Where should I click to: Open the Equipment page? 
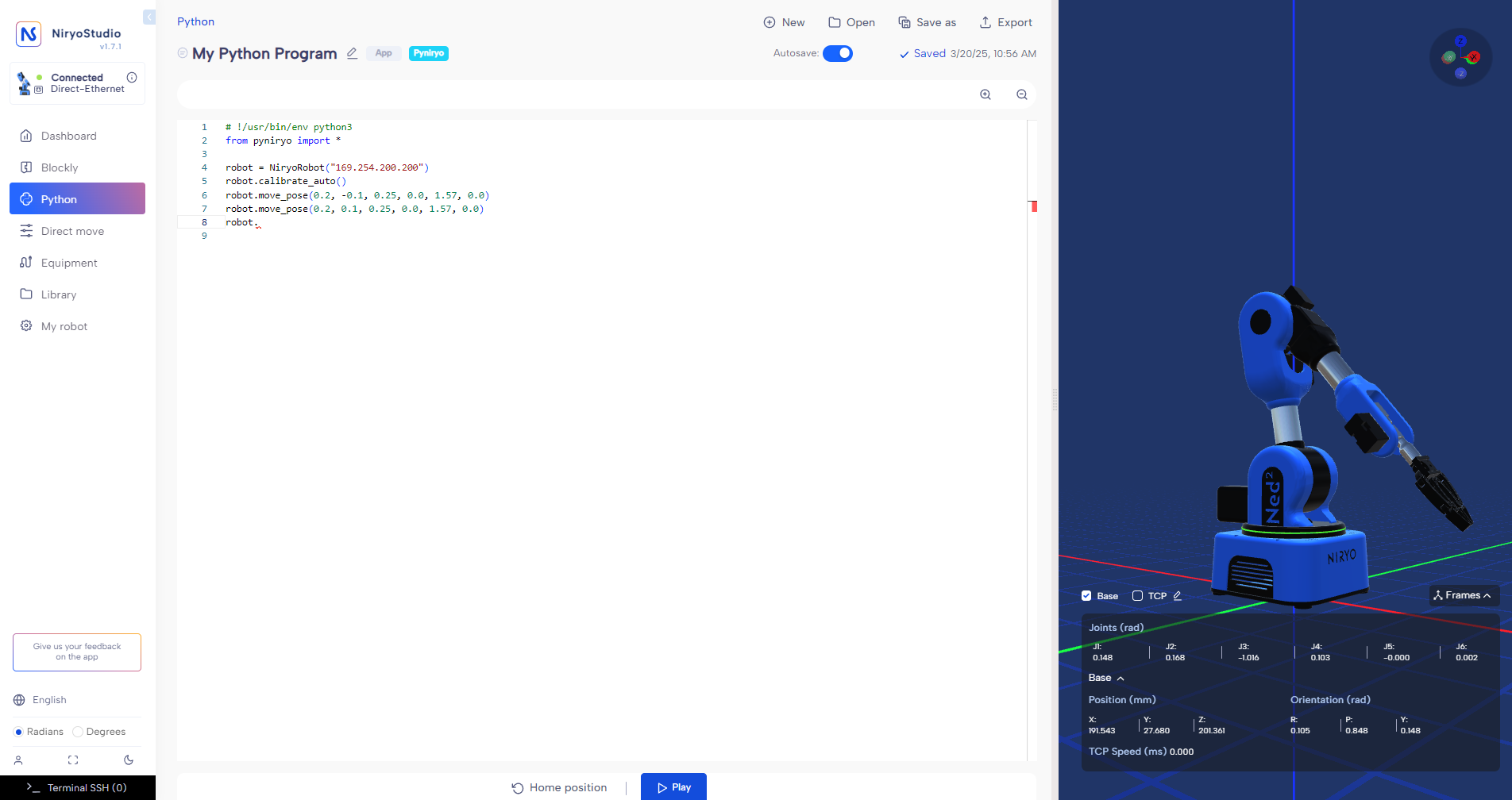[x=77, y=263]
